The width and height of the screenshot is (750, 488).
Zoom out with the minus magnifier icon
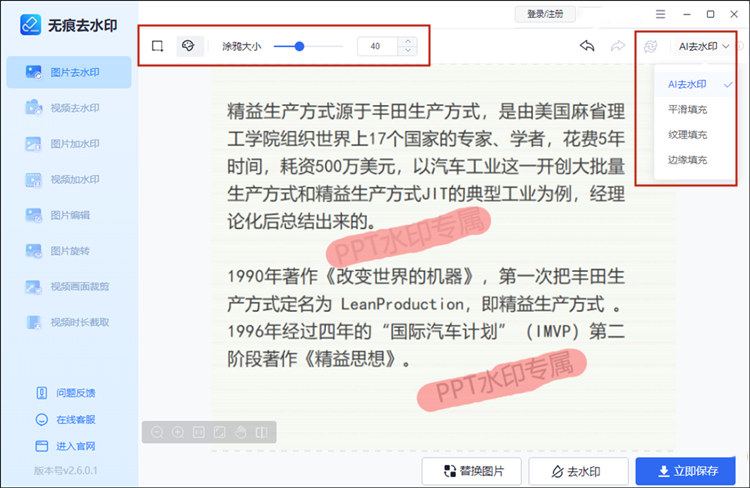[x=157, y=433]
